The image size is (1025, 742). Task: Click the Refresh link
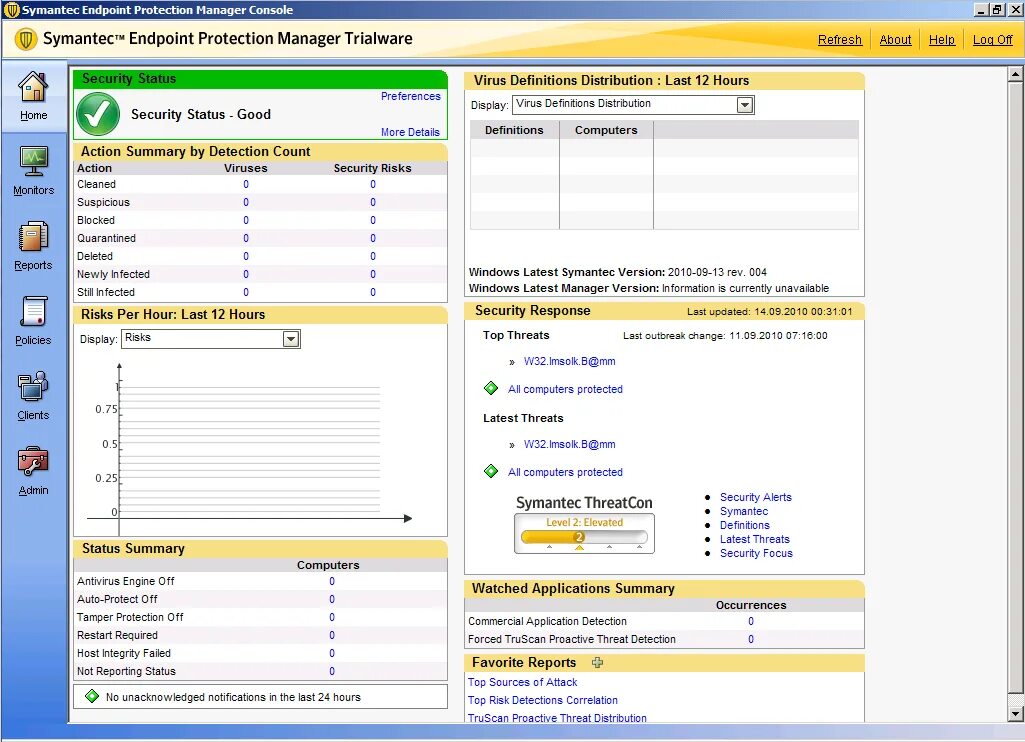[839, 40]
